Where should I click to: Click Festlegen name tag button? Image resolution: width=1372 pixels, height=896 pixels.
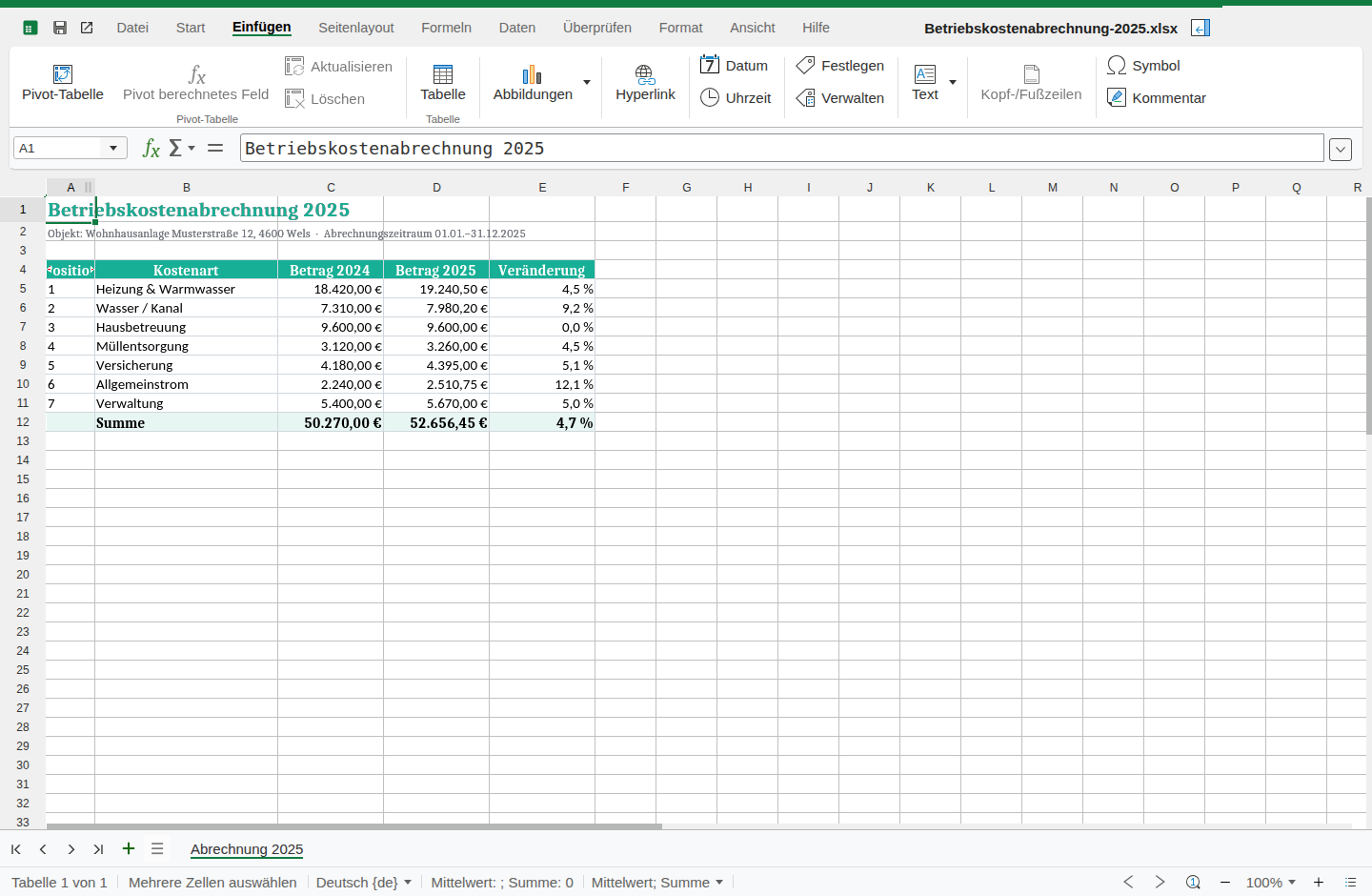(x=840, y=65)
